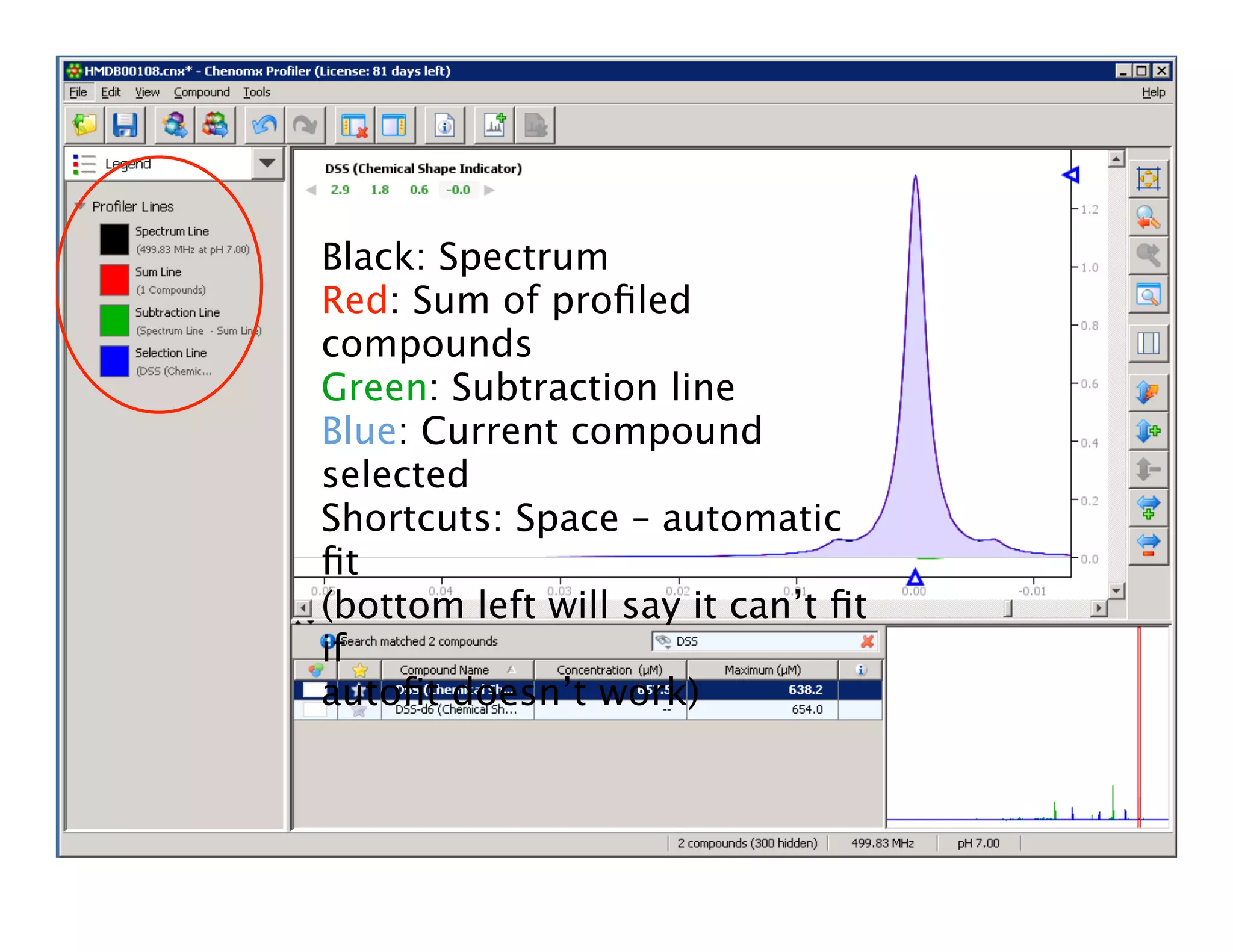Click in the DSS search input field
The width and height of the screenshot is (1233, 952).
pyautogui.click(x=765, y=641)
